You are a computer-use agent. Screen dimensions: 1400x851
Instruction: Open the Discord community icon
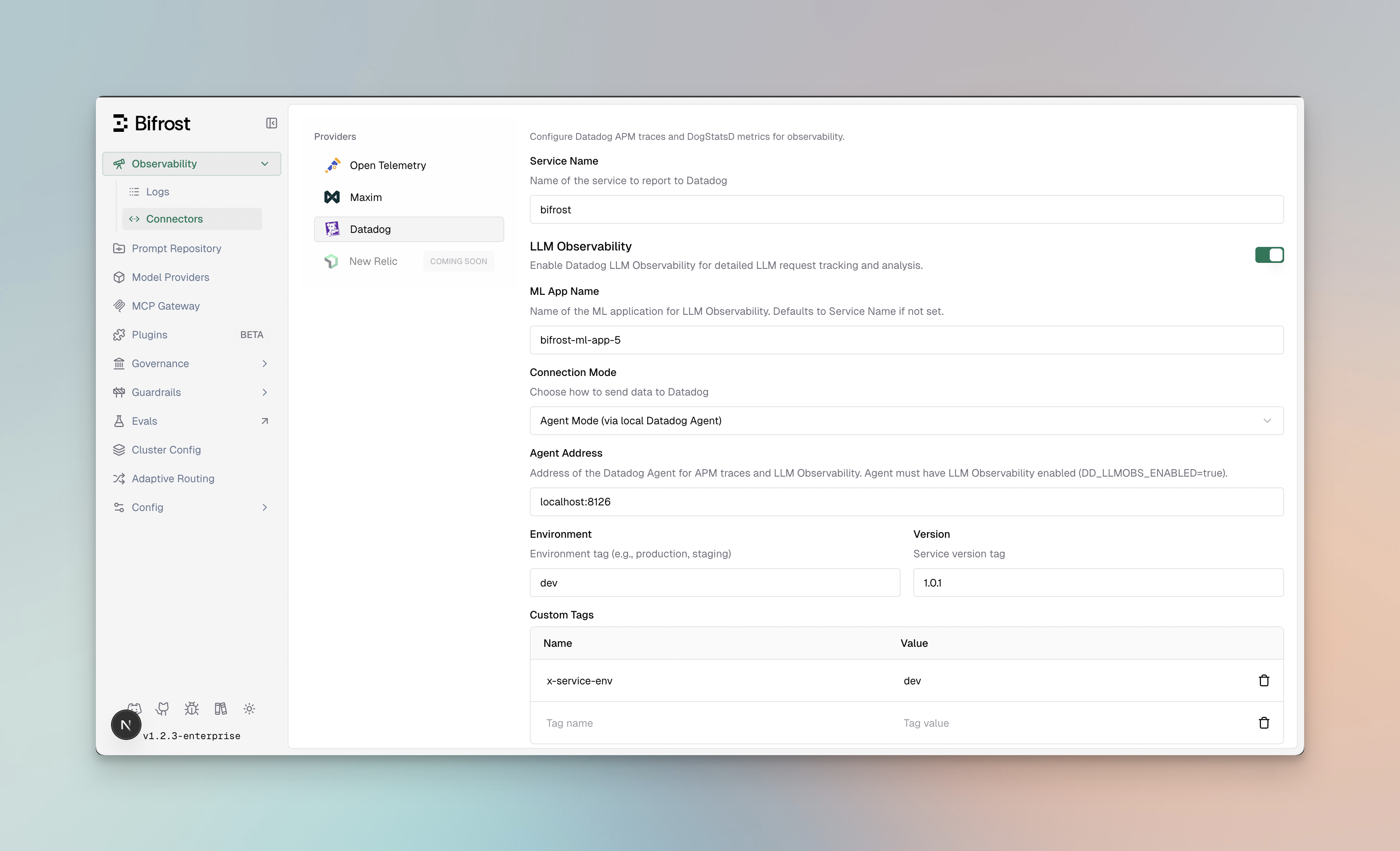coord(135,708)
